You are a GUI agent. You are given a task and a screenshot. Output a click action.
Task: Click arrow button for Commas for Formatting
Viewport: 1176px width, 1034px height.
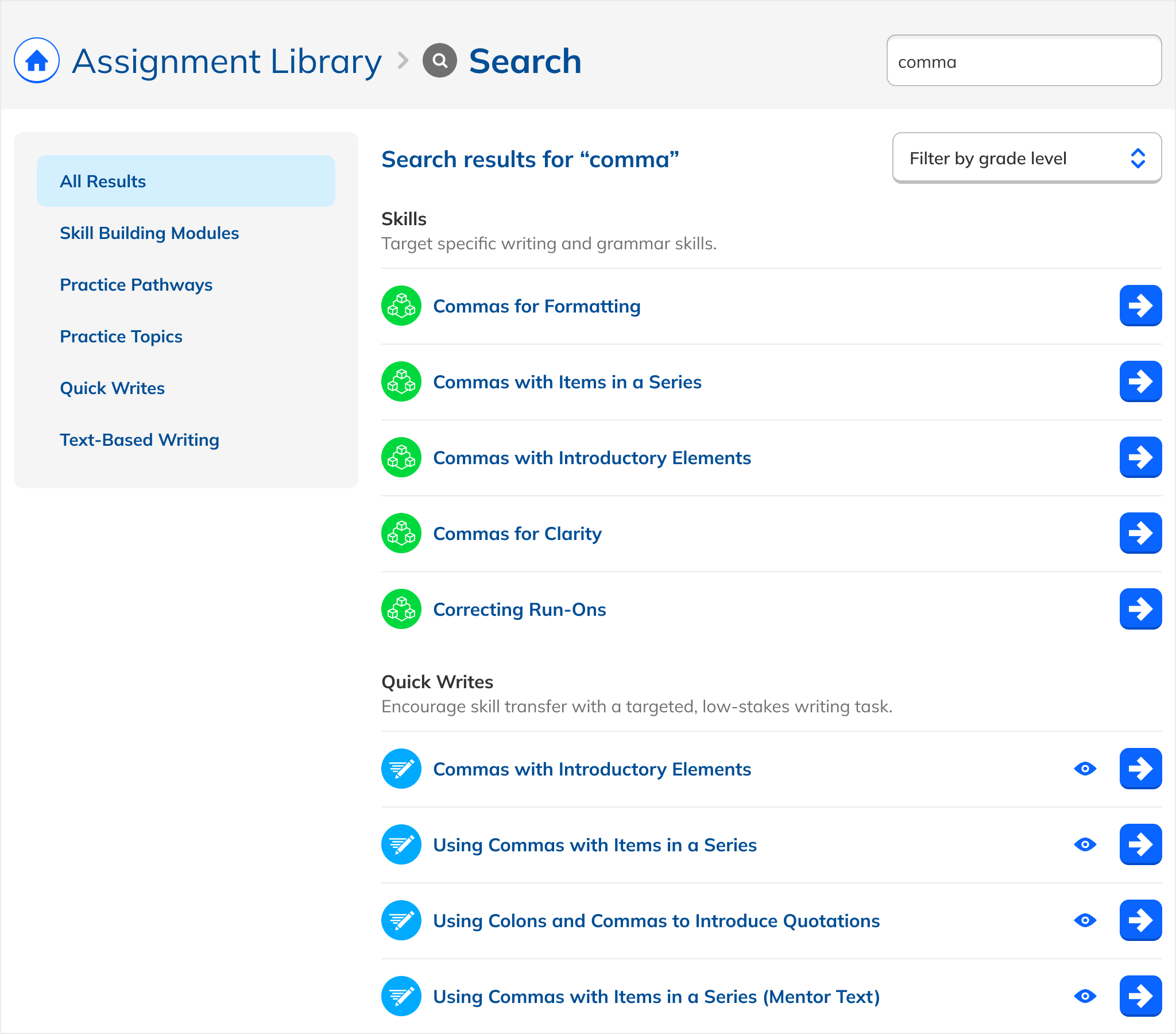pos(1140,306)
